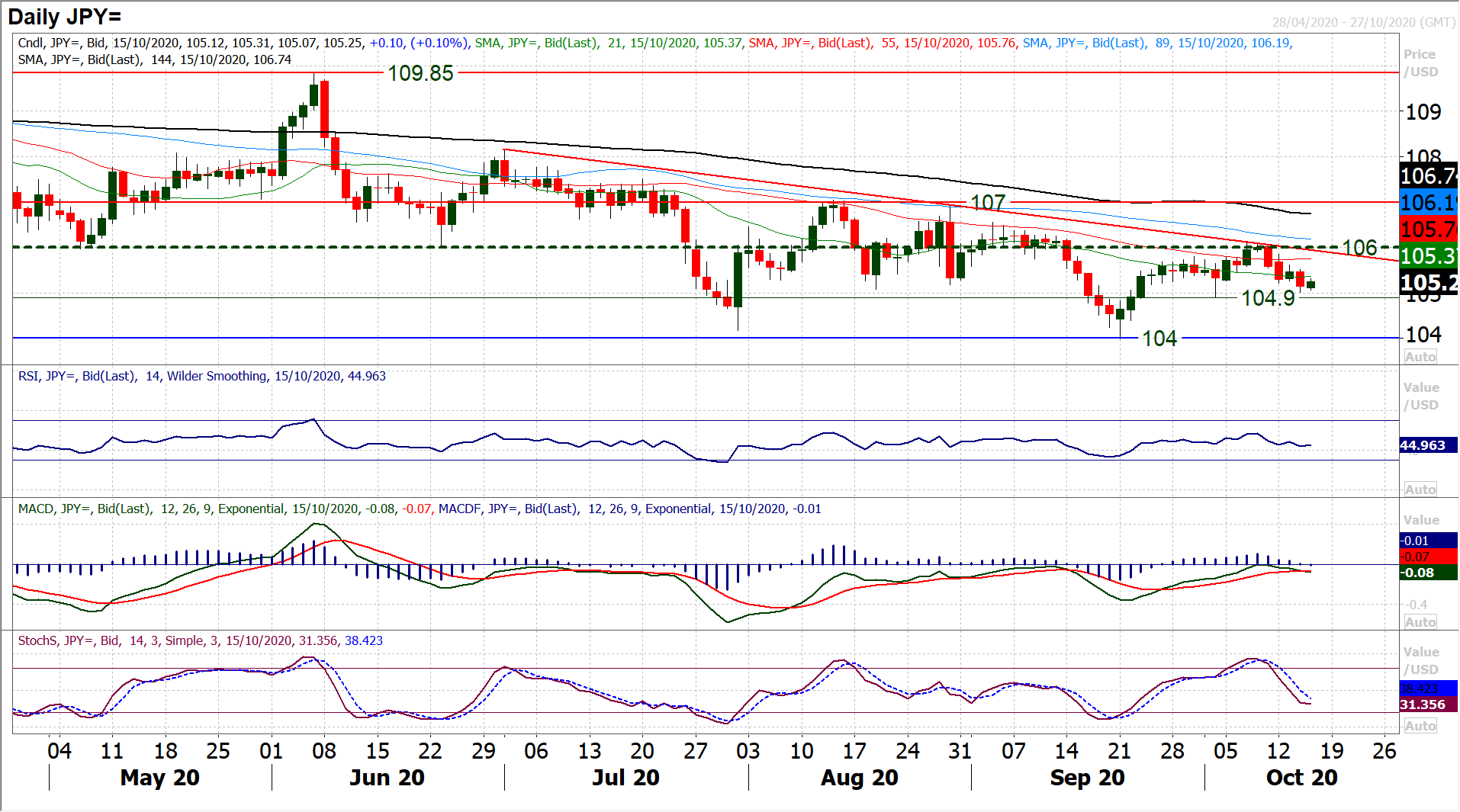Open the MACD indicator legend text
The image size is (1460, 812).
pyautogui.click(x=419, y=509)
